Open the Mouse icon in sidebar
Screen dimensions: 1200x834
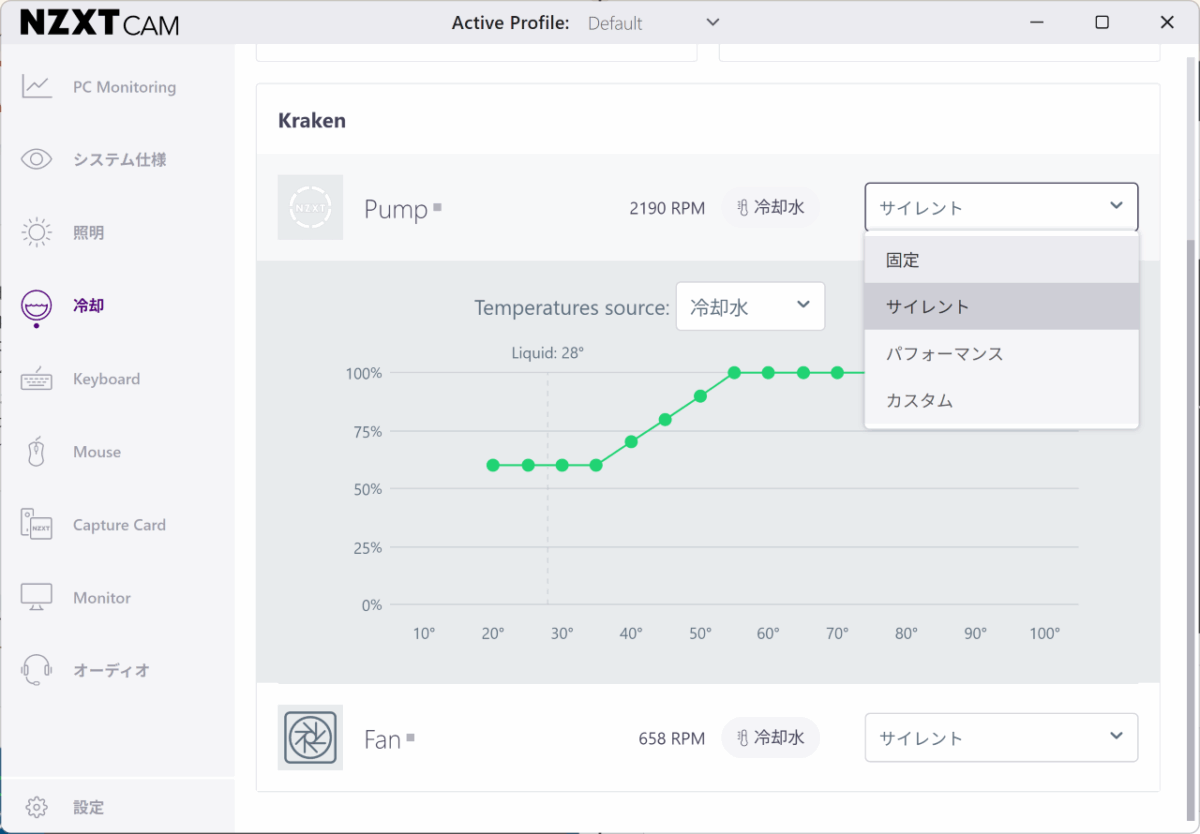[37, 452]
